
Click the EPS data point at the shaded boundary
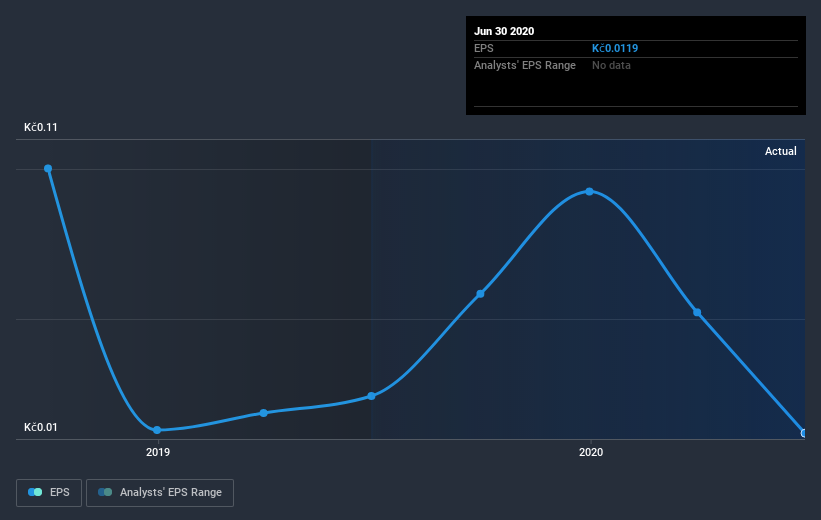click(371, 396)
